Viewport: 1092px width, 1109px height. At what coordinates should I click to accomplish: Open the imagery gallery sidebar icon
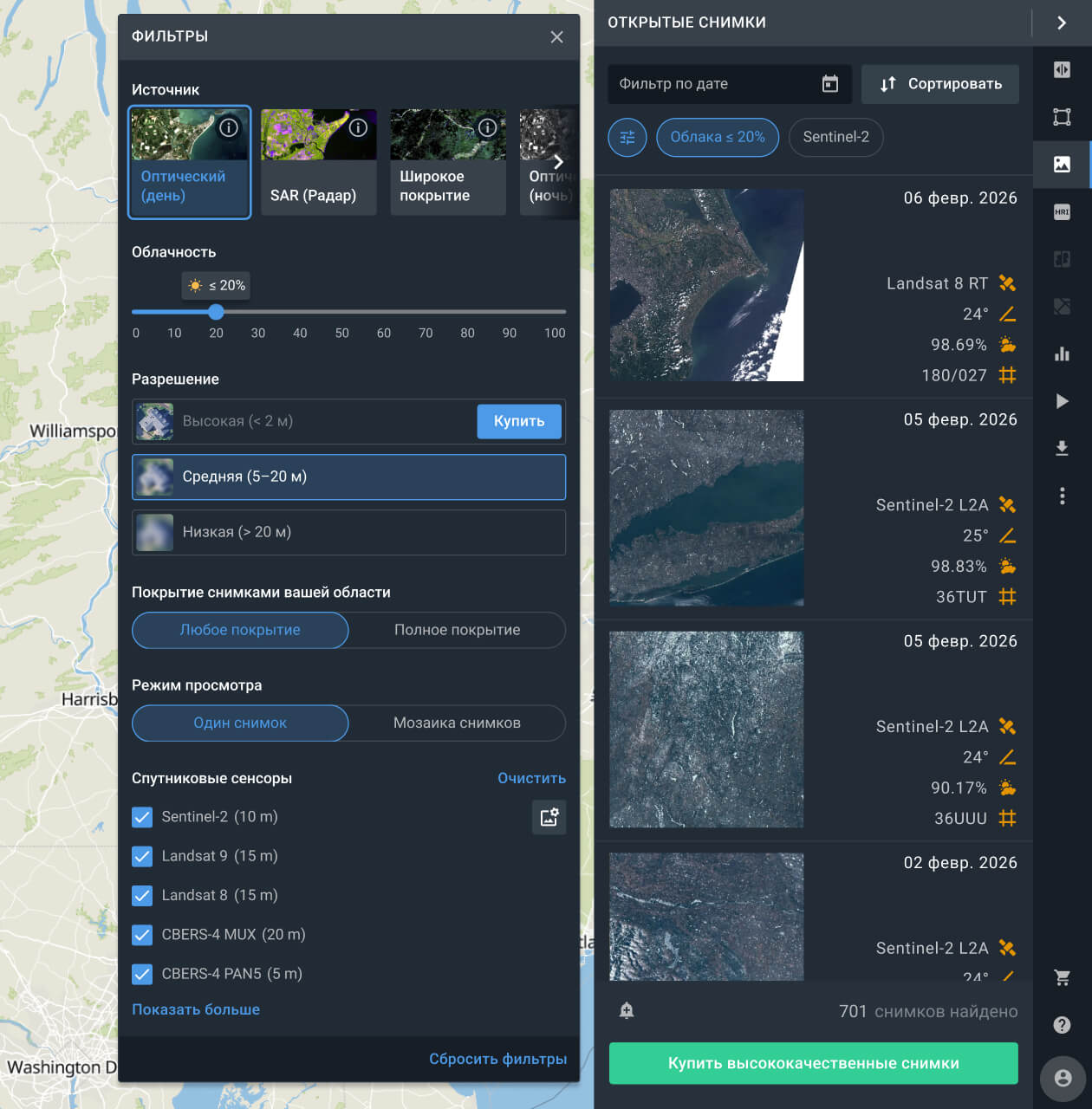coord(1062,164)
